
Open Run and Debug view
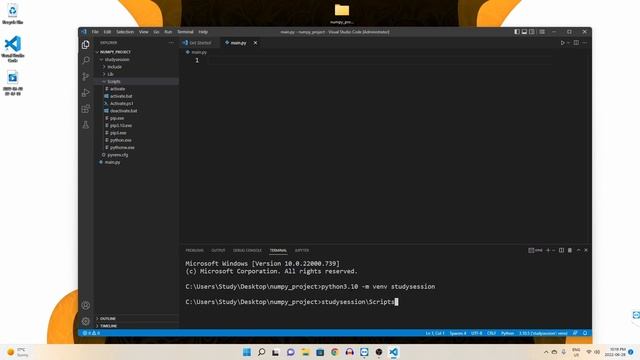pos(86,93)
